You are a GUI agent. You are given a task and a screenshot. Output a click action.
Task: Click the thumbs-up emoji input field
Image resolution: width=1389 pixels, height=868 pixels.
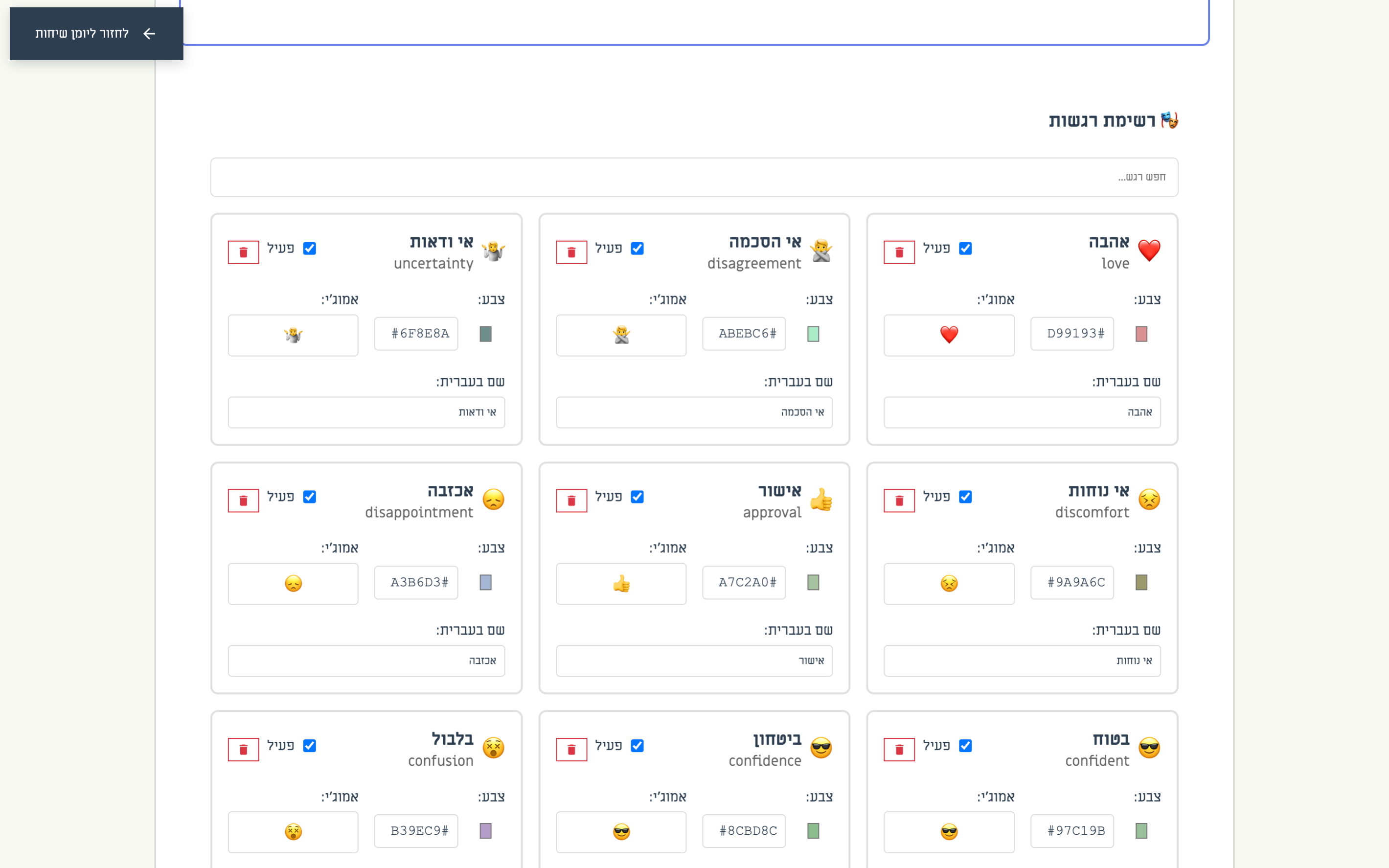pyautogui.click(x=621, y=583)
